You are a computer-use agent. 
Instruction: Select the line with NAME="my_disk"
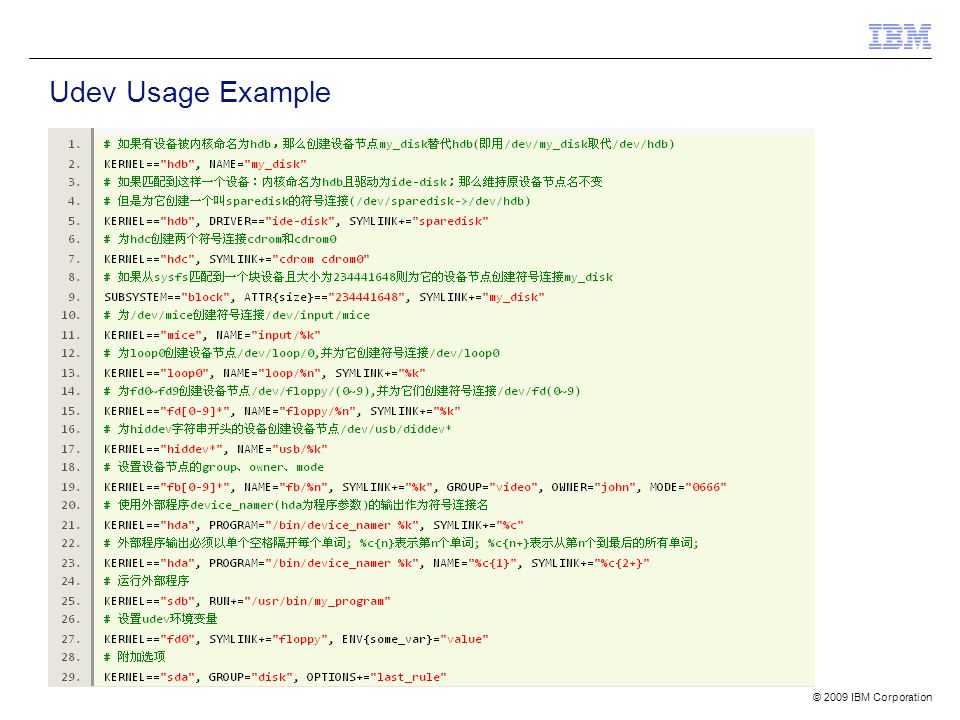coord(205,164)
